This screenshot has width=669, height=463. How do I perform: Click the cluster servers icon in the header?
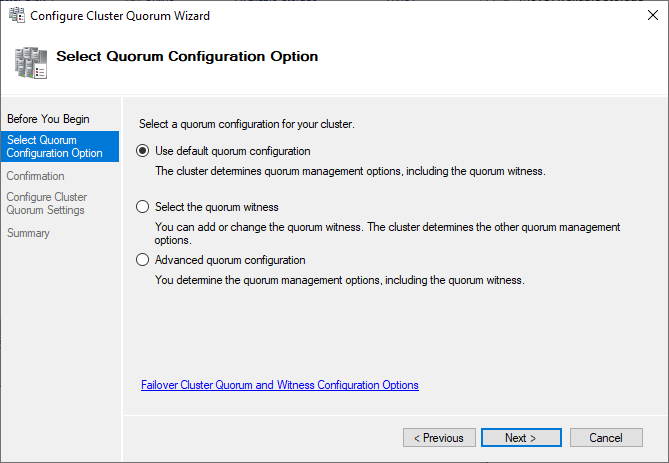31,62
